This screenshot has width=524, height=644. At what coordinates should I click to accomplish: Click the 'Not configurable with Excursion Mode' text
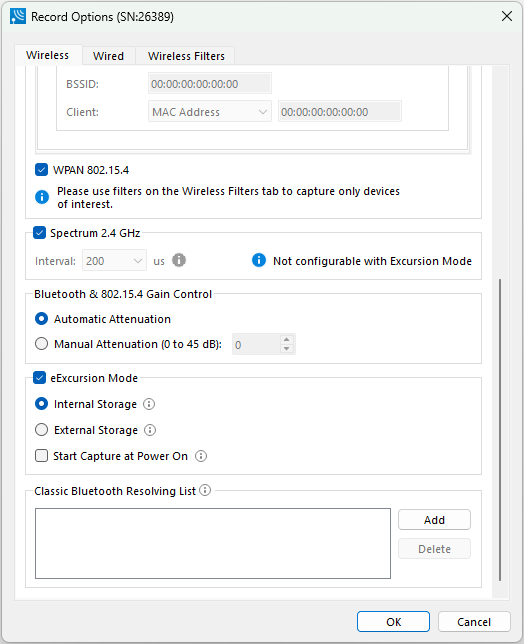(x=372, y=261)
